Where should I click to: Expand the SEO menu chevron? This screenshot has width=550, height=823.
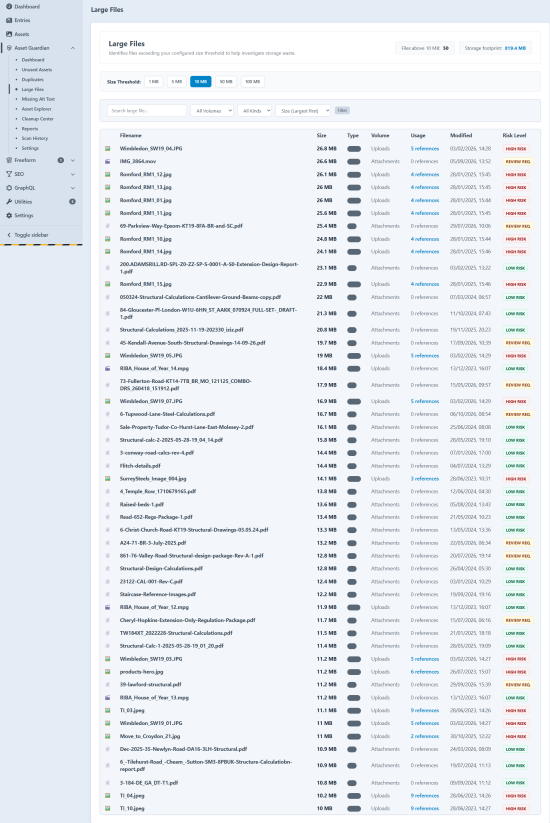point(73,174)
